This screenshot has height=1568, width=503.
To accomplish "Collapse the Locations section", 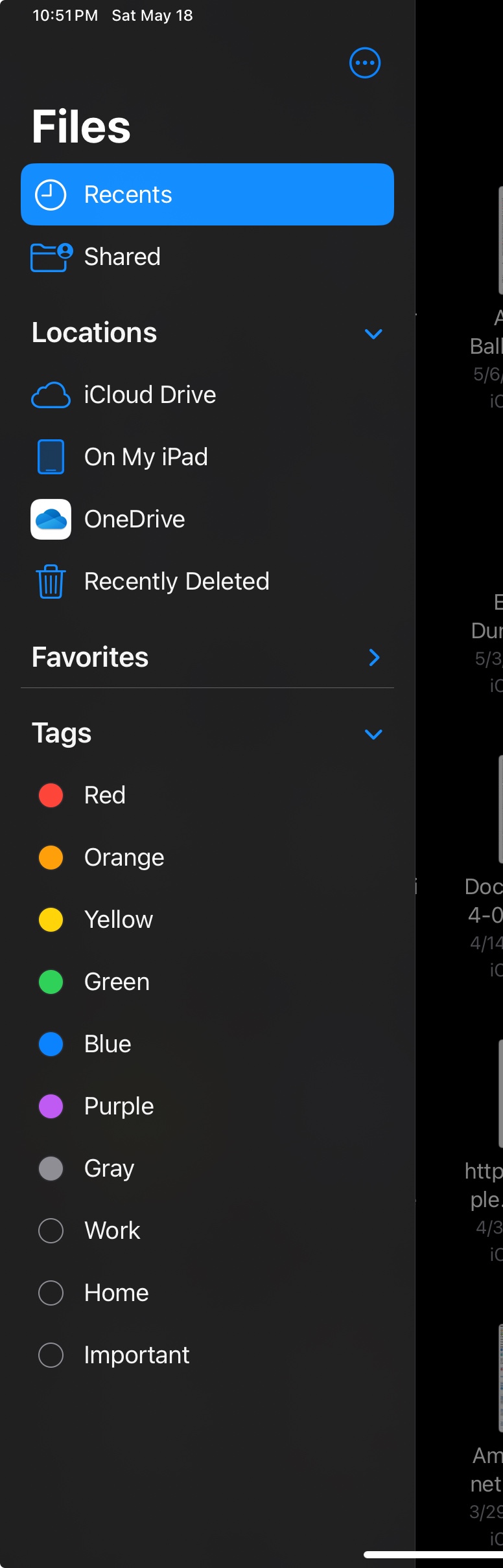I will pos(373,334).
